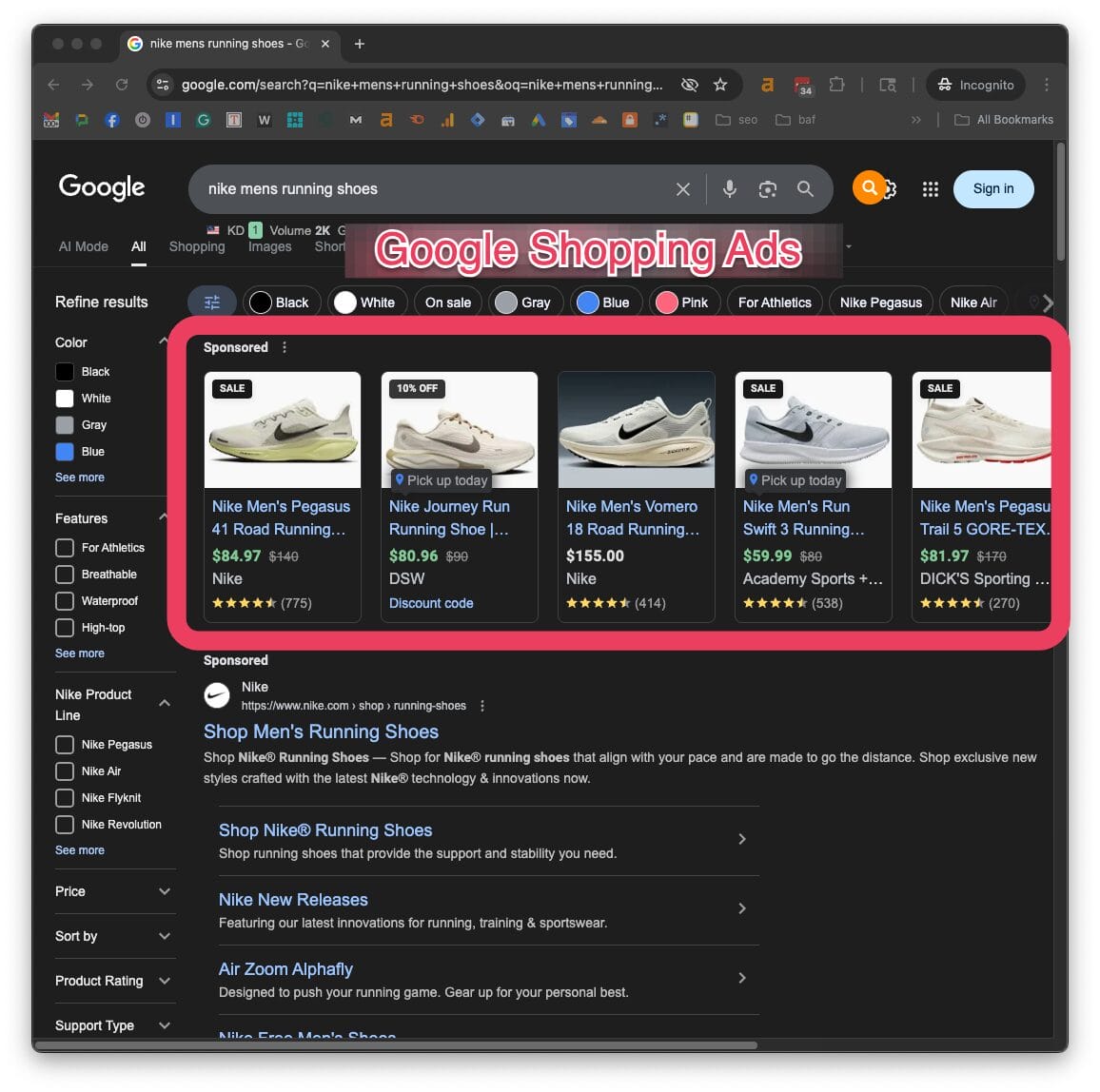
Task: Check the Nike Air sidebar checkbox
Action: 65,771
